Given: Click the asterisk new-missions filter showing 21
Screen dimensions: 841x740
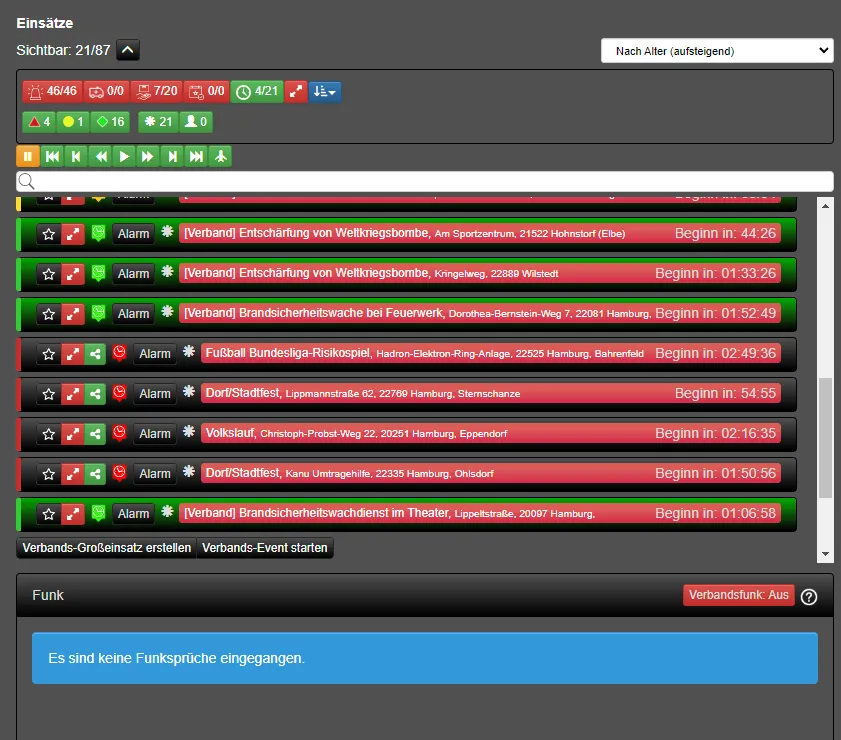Looking at the screenshot, I should point(158,122).
